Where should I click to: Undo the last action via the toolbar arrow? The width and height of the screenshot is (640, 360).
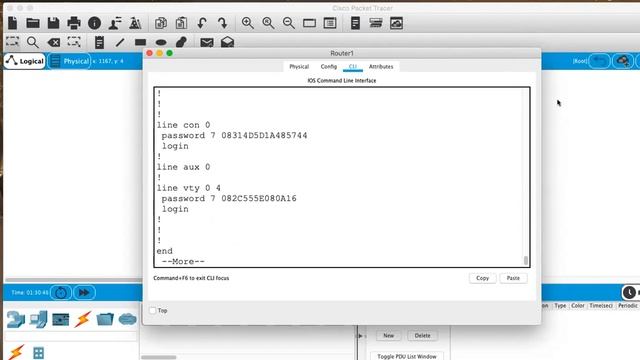click(x=202, y=23)
